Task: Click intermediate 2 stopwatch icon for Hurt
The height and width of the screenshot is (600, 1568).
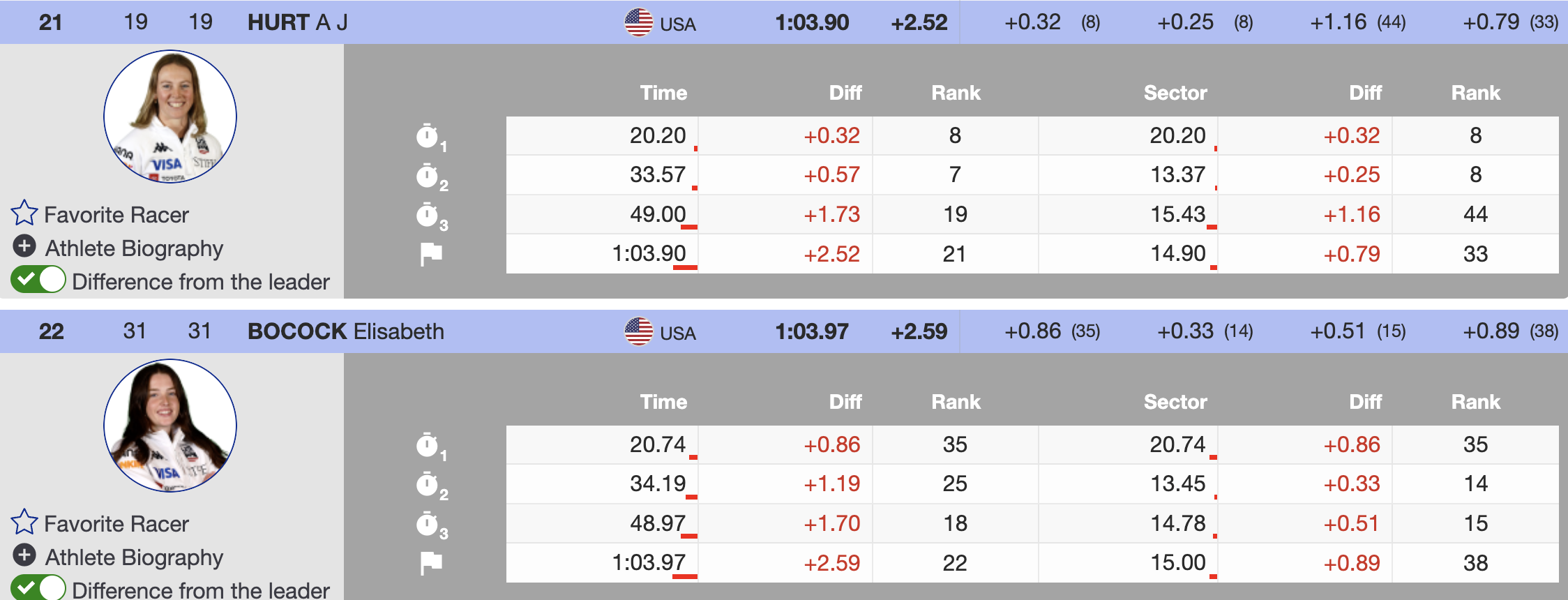Action: (428, 176)
